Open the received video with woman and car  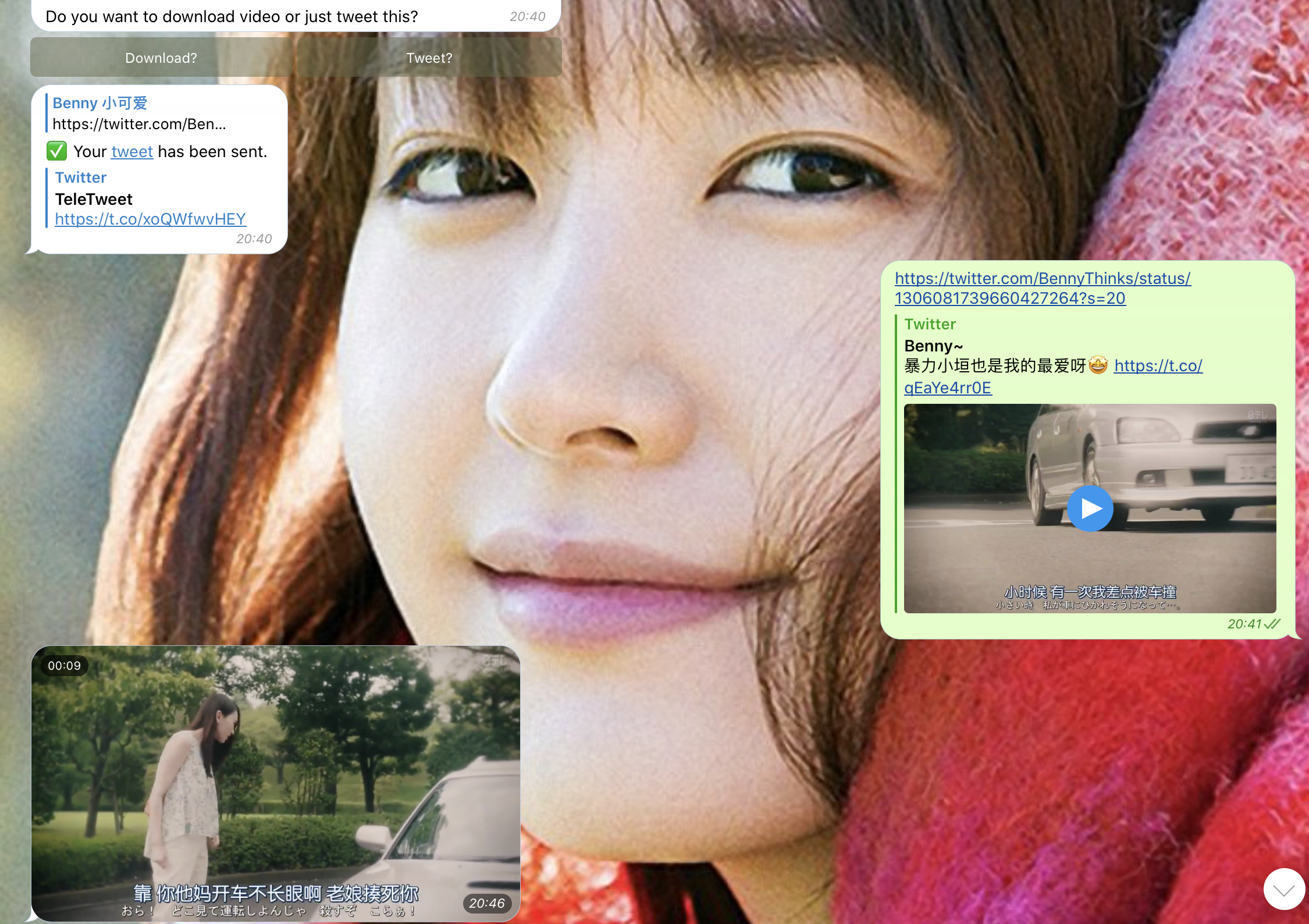[275, 783]
